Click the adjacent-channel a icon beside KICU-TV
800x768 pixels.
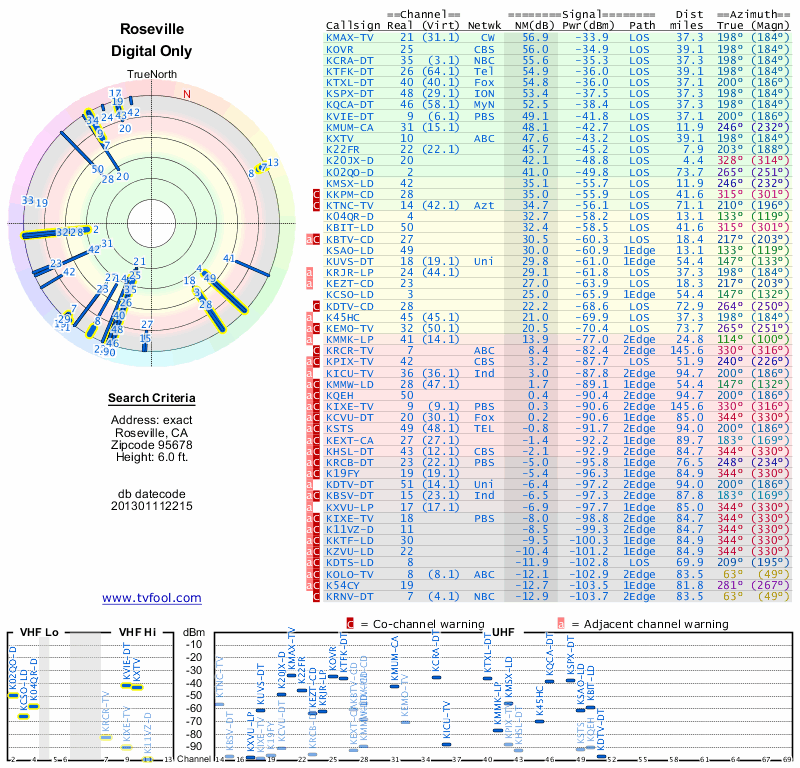click(x=309, y=373)
